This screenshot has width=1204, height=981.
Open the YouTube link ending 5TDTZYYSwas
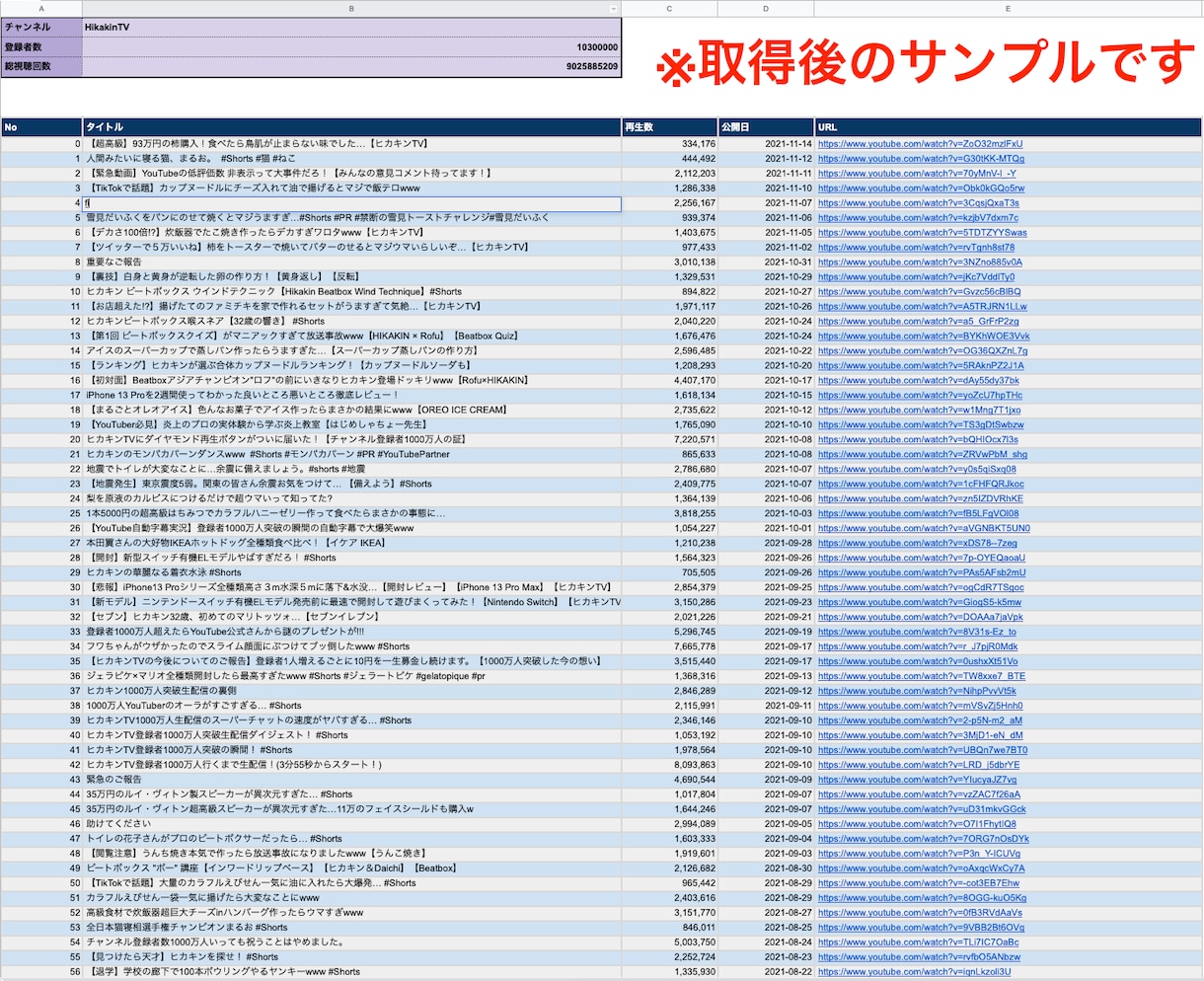pyautogui.click(x=922, y=233)
